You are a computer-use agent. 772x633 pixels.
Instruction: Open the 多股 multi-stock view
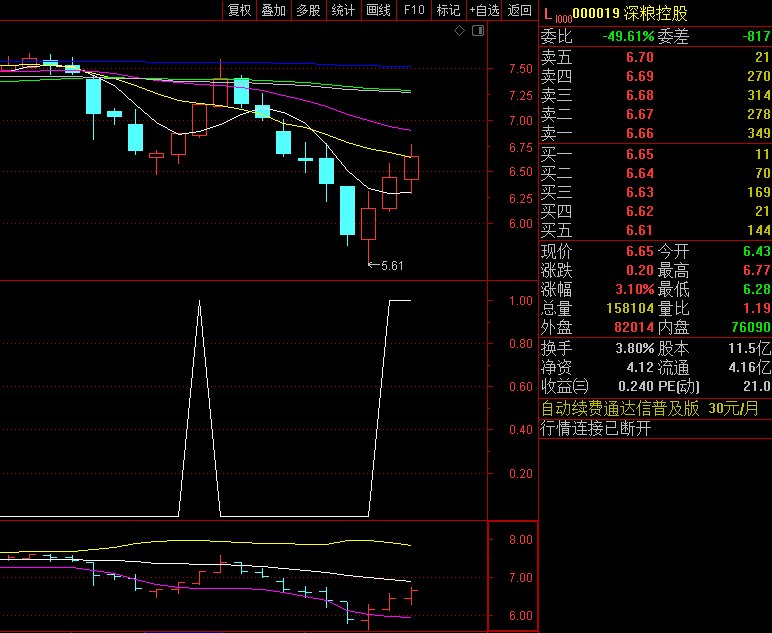coord(308,10)
